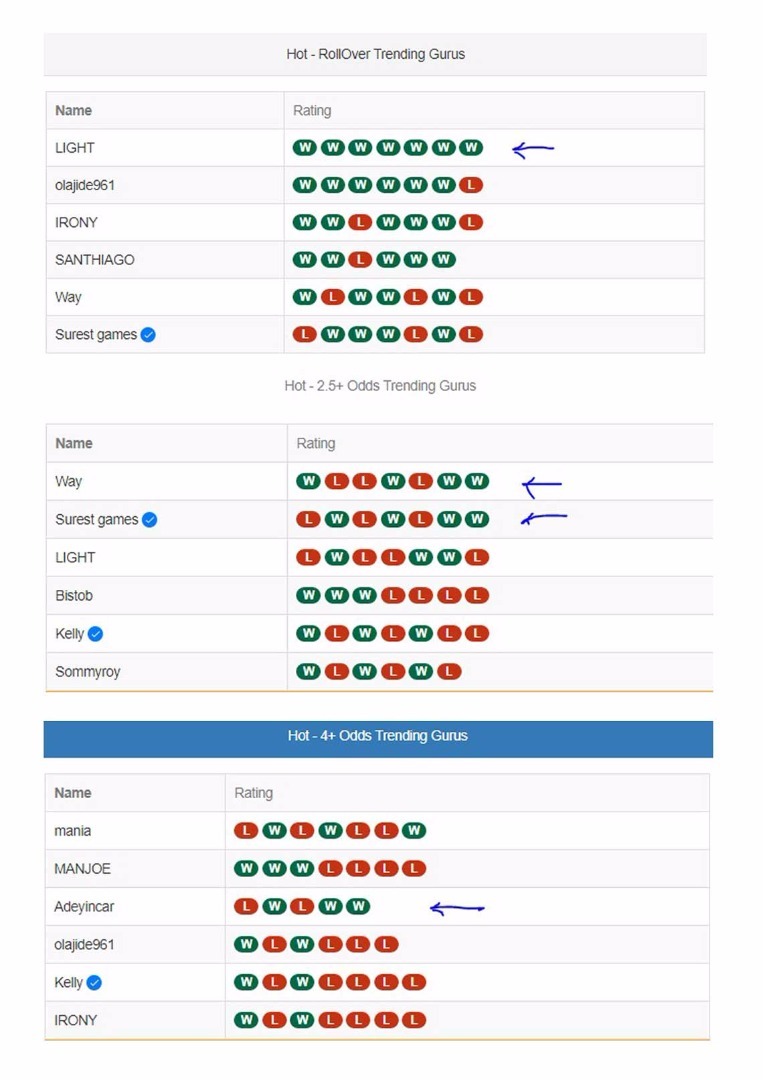Click verified badge beside Surest games in RollOver table

pos(148,335)
